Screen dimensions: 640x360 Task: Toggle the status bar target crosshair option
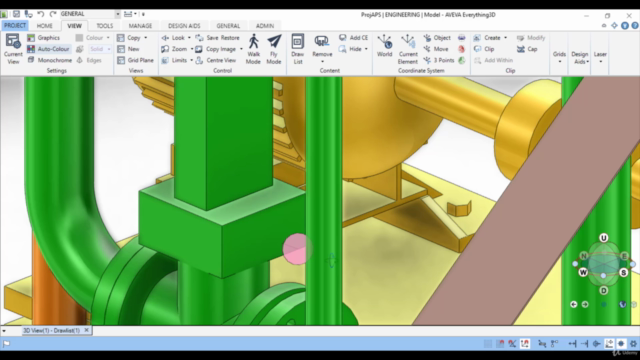[621, 344]
